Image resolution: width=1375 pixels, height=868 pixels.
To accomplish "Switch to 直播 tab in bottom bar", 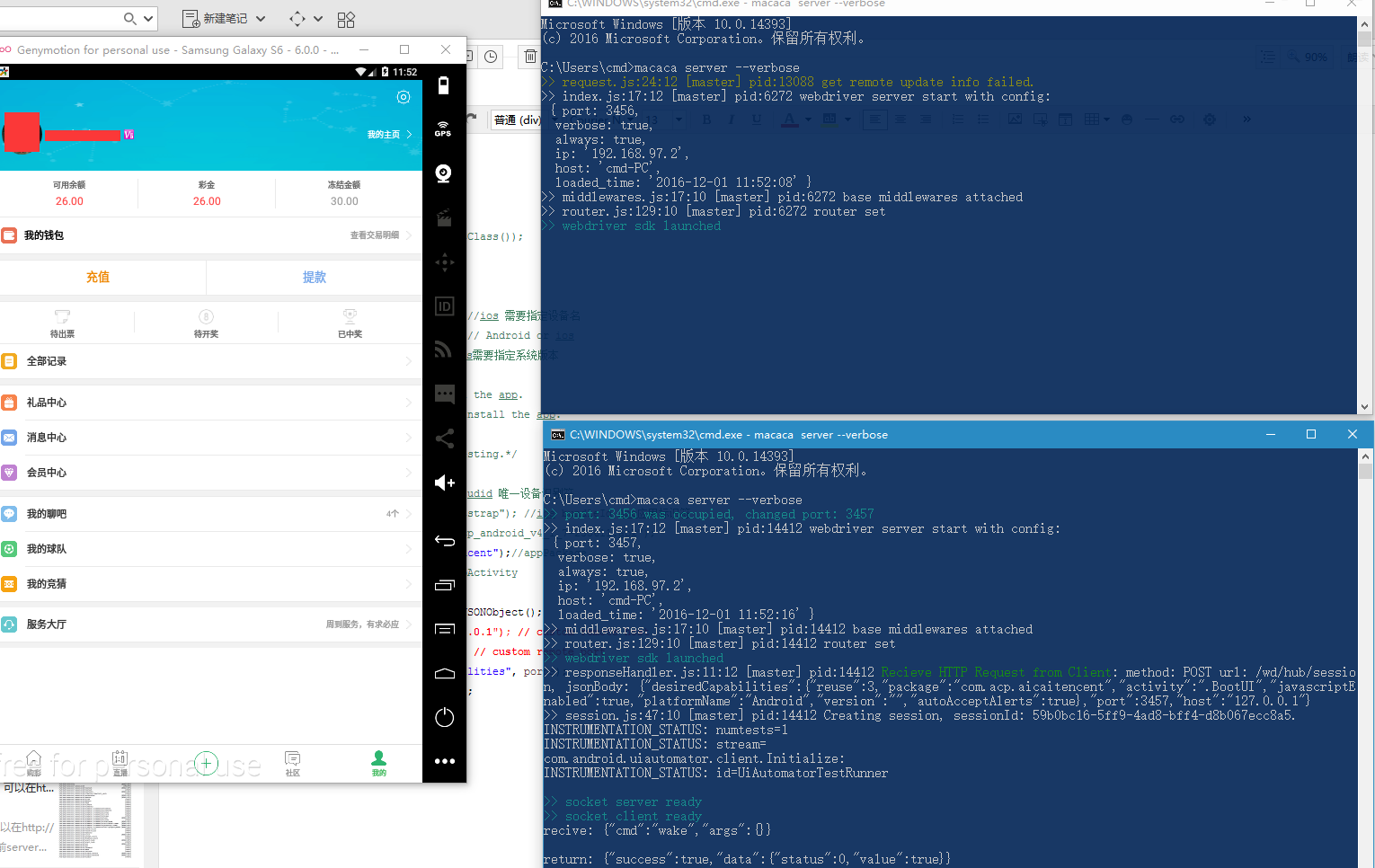I will pyautogui.click(x=120, y=764).
